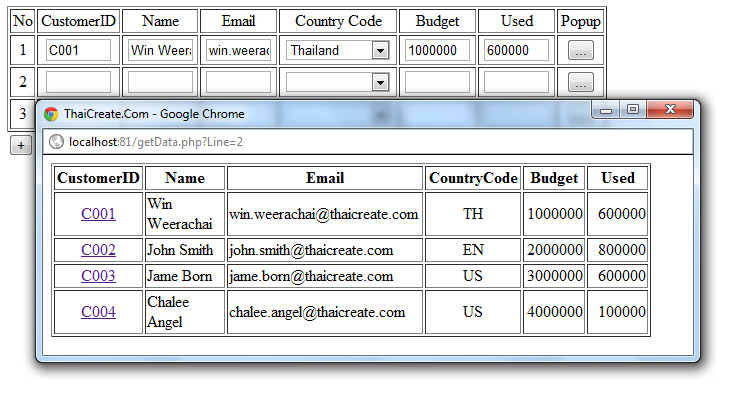This screenshot has height=408, width=735.
Task: Click the Used field showing 600000
Action: click(516, 50)
